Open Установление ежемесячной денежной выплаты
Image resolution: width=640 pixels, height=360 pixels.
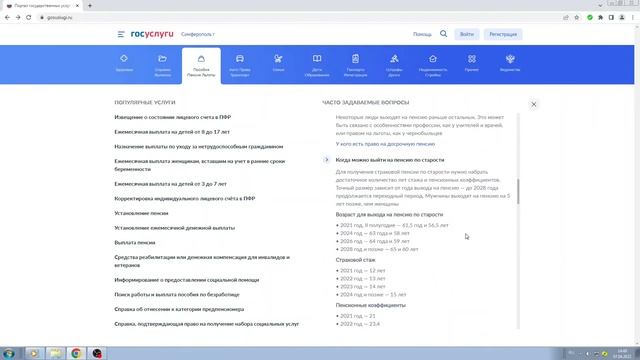click(x=175, y=228)
